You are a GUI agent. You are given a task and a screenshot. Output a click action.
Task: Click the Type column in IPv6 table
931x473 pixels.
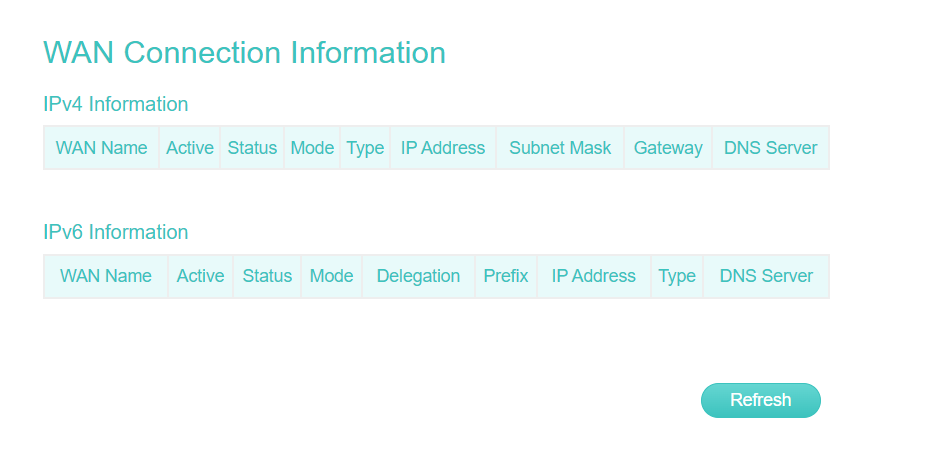(x=677, y=276)
